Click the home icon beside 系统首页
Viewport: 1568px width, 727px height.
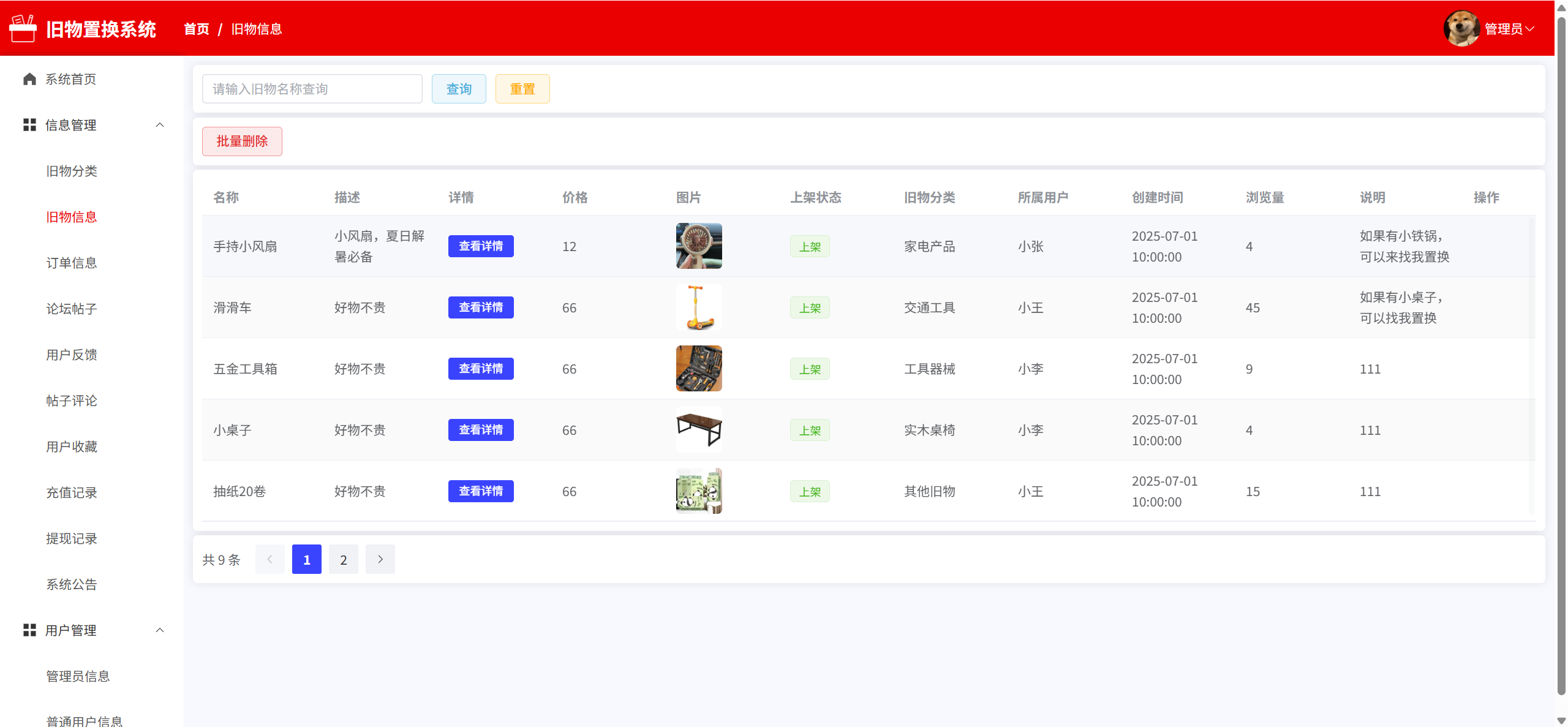click(x=29, y=79)
